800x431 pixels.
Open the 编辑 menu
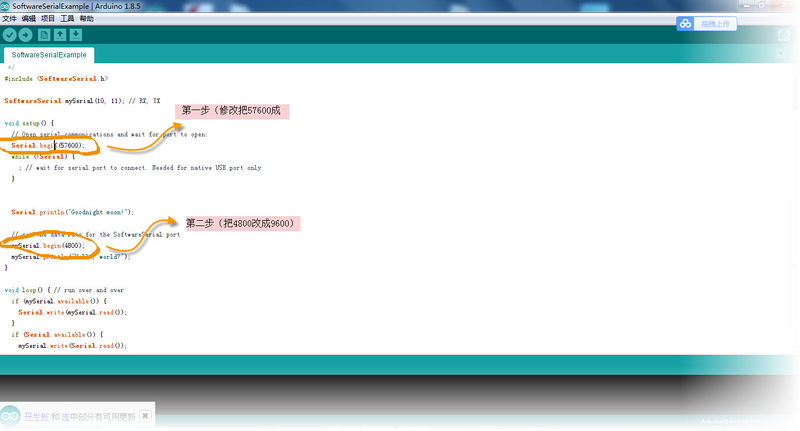click(29, 19)
